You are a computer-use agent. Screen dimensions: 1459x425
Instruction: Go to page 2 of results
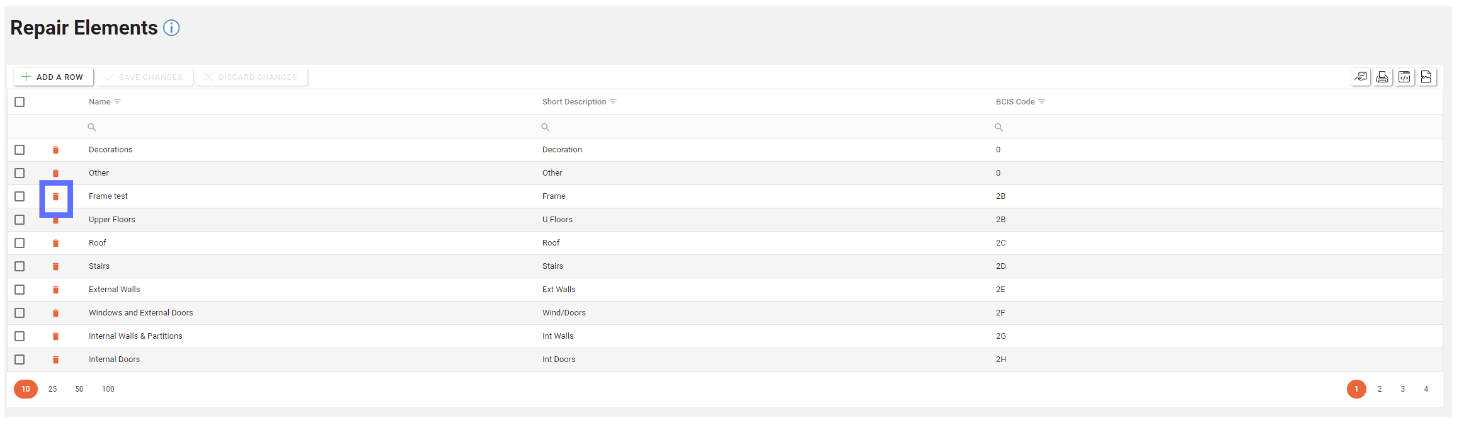(x=1380, y=389)
